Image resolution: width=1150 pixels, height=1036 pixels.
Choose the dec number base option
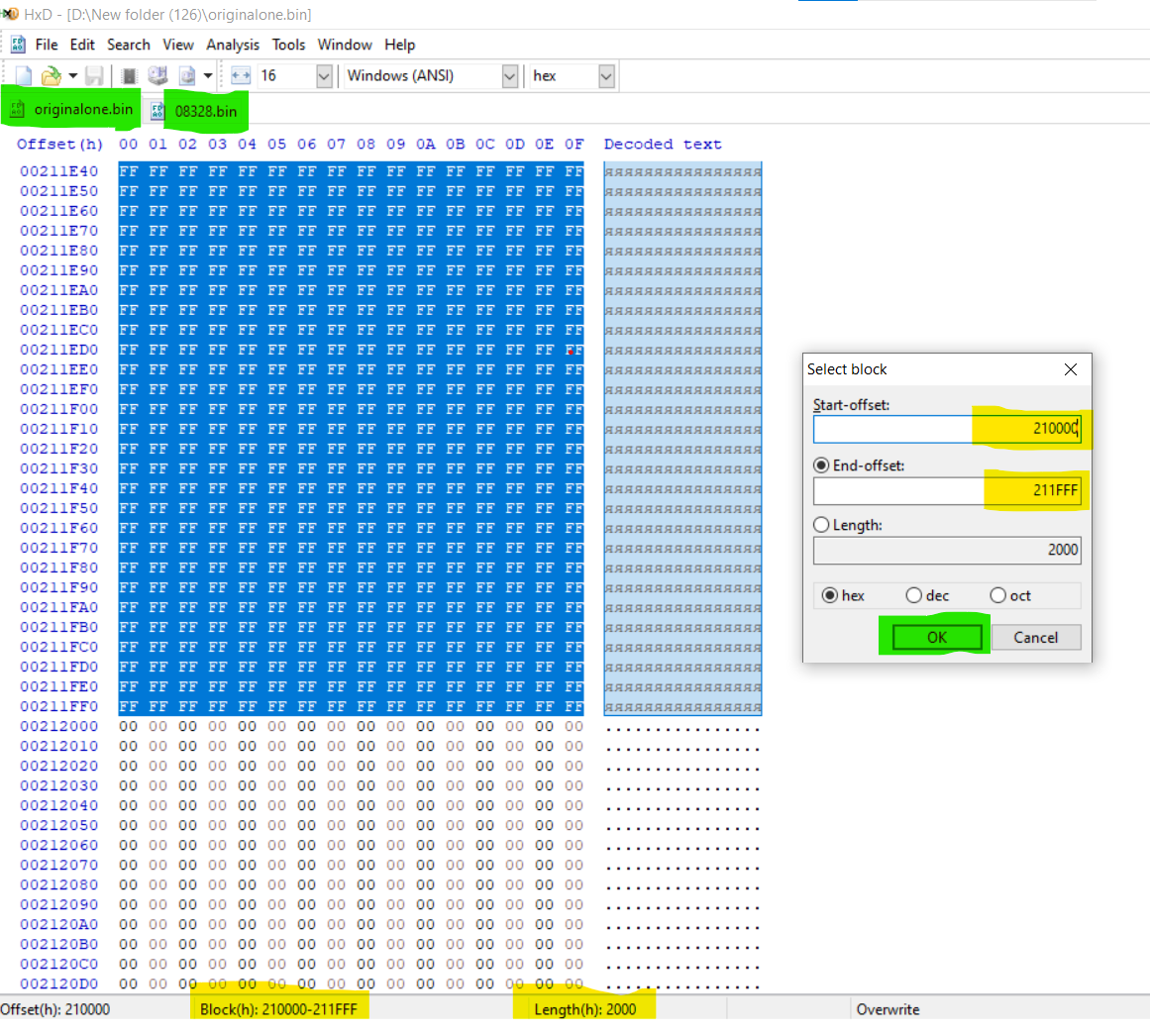click(x=914, y=595)
